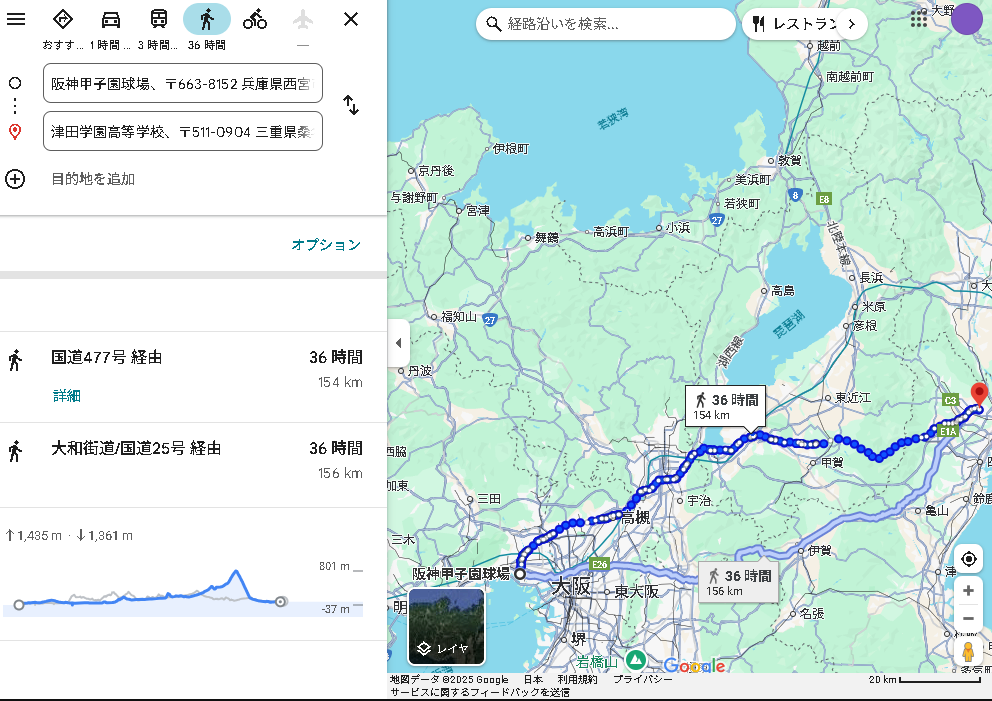Zoom in with the plus button
This screenshot has height=701, width=992.
pos(968,590)
